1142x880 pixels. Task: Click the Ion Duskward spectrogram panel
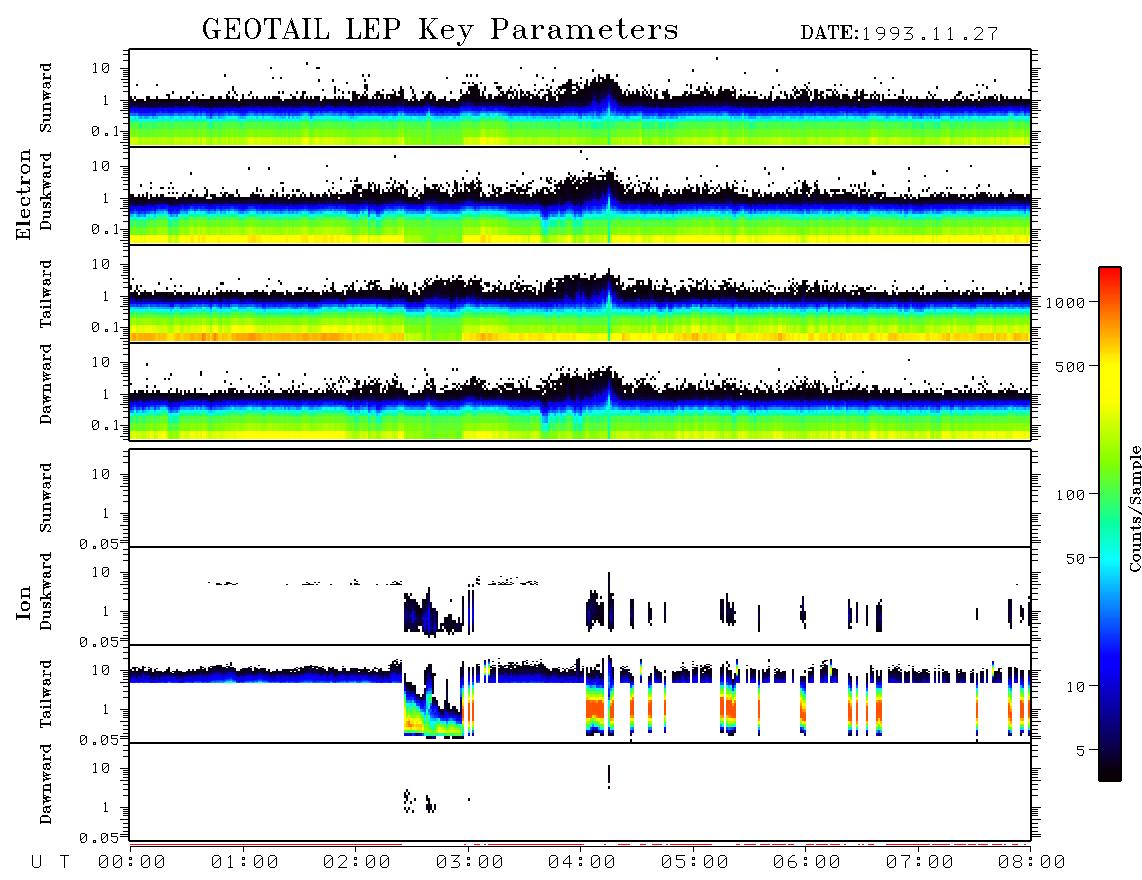[x=580, y=596]
